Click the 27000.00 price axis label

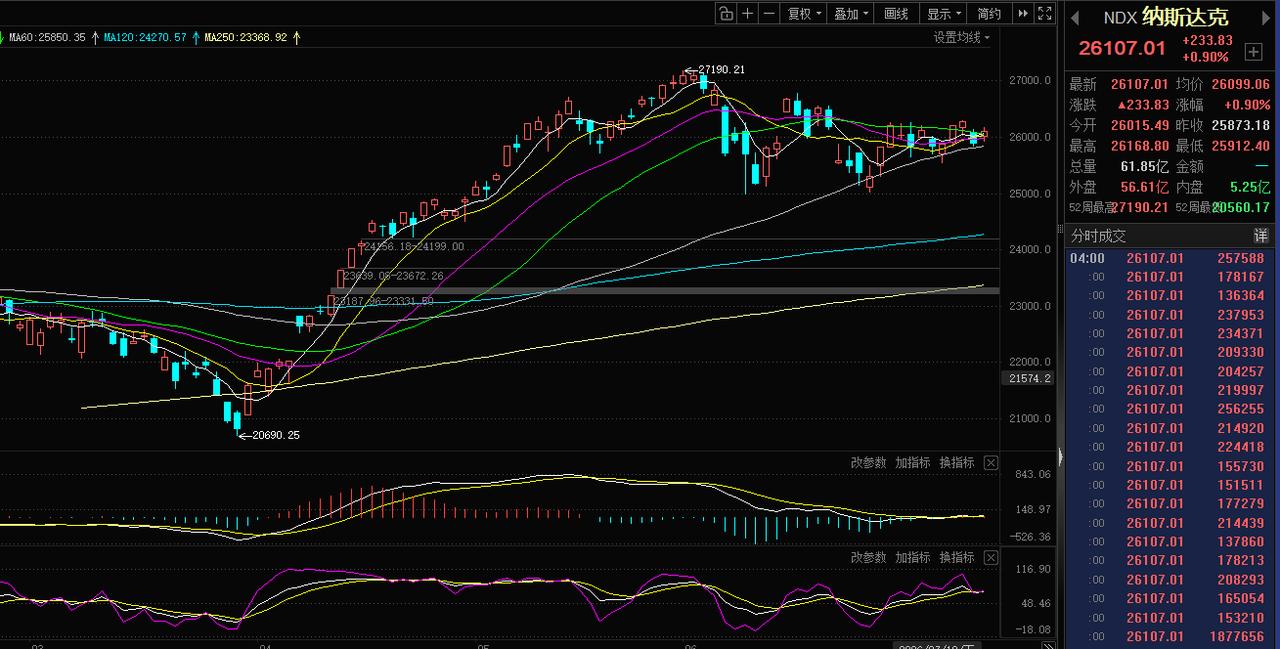click(1030, 81)
